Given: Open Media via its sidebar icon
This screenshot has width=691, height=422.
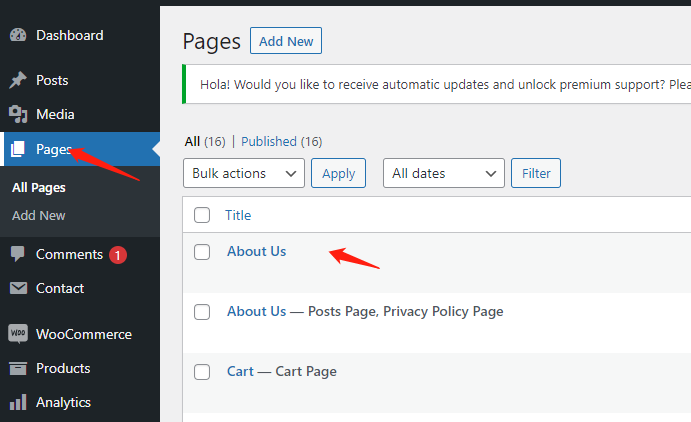Looking at the screenshot, I should [18, 115].
